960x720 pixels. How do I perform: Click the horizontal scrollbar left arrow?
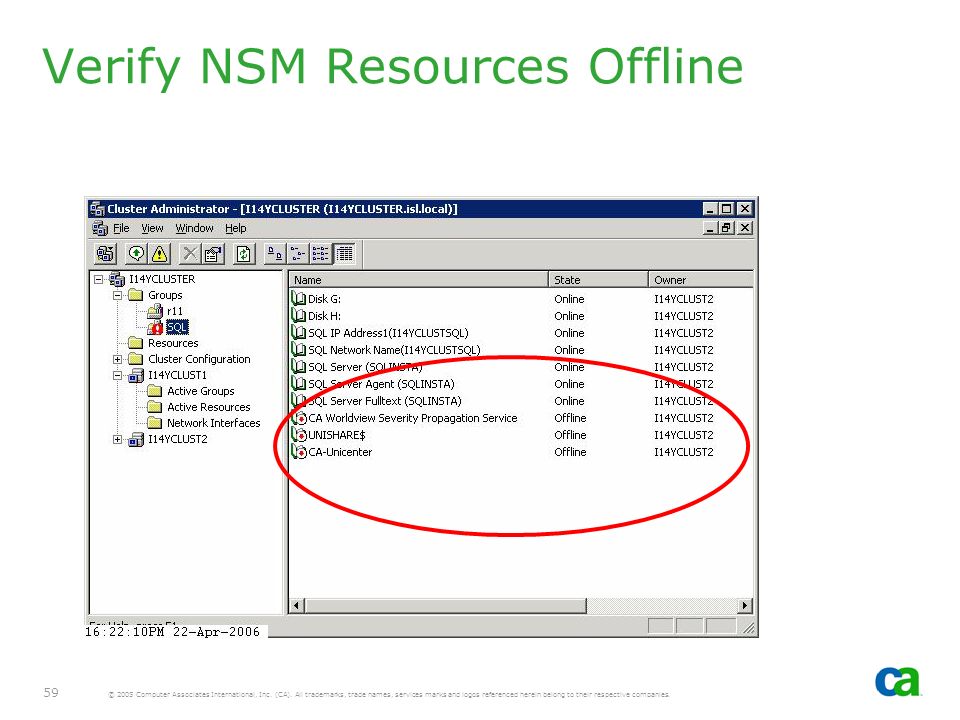pos(297,606)
